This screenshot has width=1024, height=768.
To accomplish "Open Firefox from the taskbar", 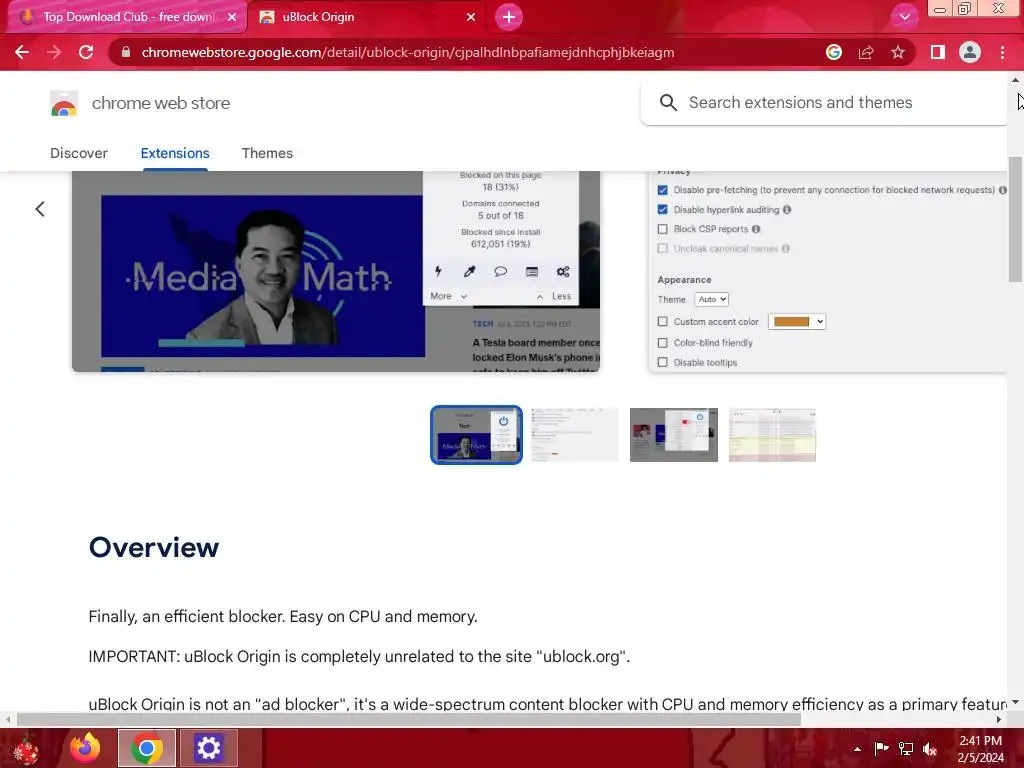I will tap(86, 748).
